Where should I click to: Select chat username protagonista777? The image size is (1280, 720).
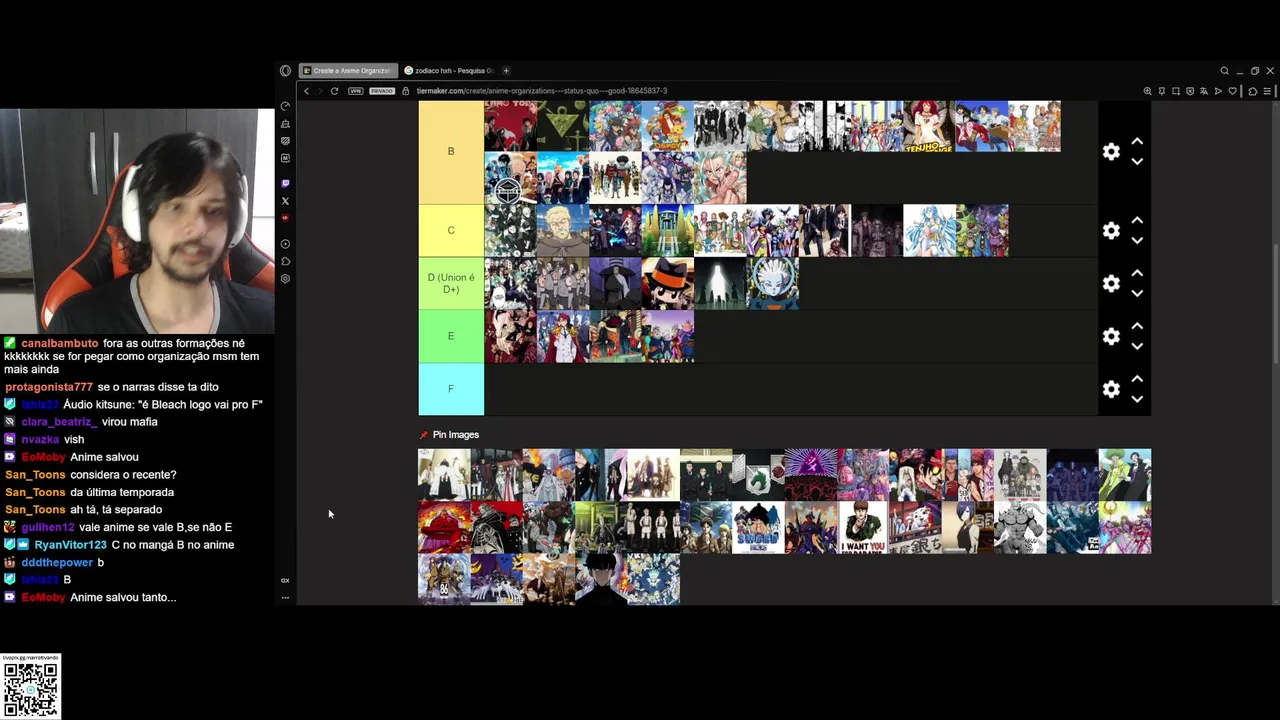[x=49, y=387]
